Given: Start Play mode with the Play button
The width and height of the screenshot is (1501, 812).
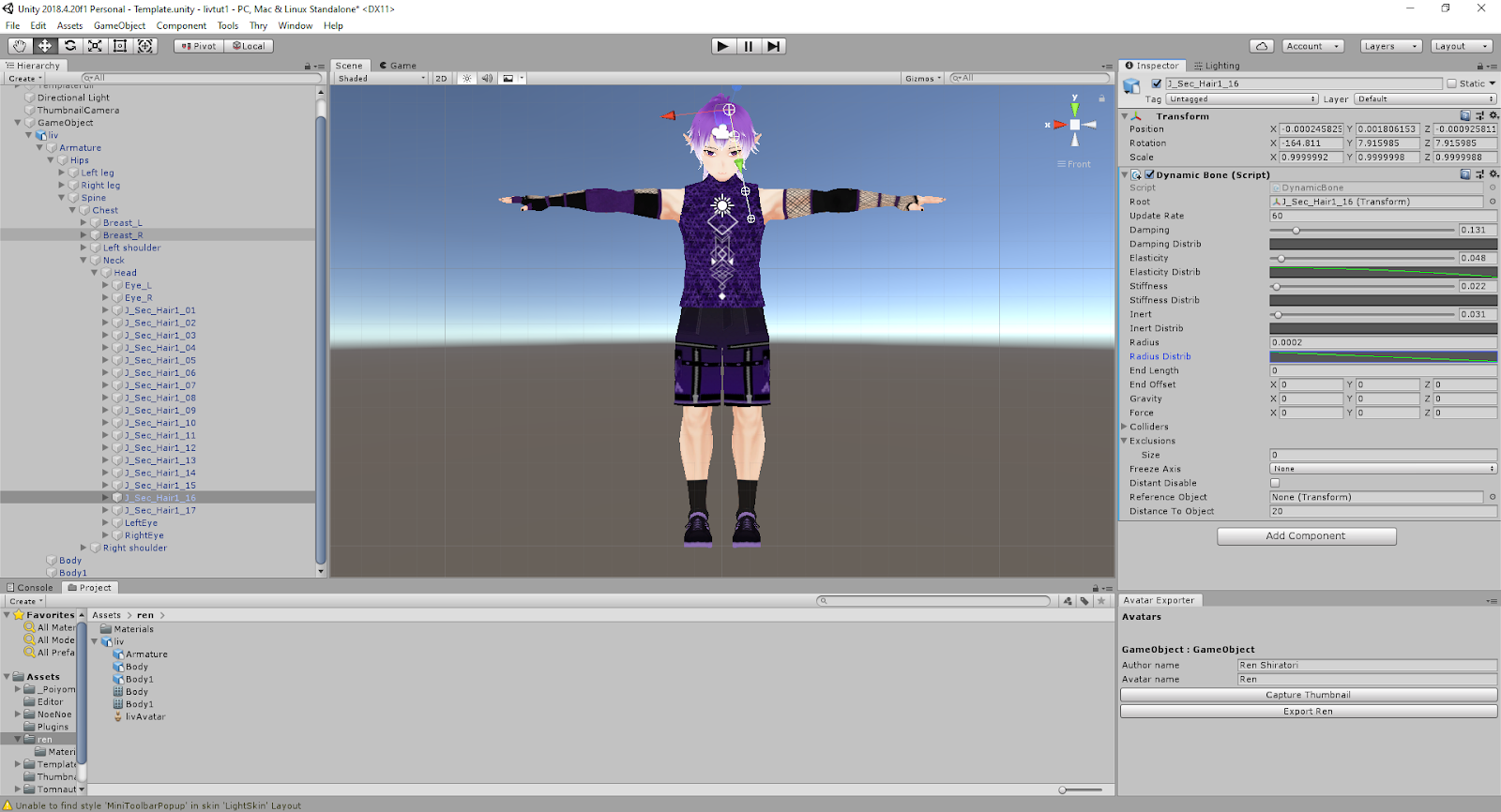Looking at the screenshot, I should click(x=723, y=46).
